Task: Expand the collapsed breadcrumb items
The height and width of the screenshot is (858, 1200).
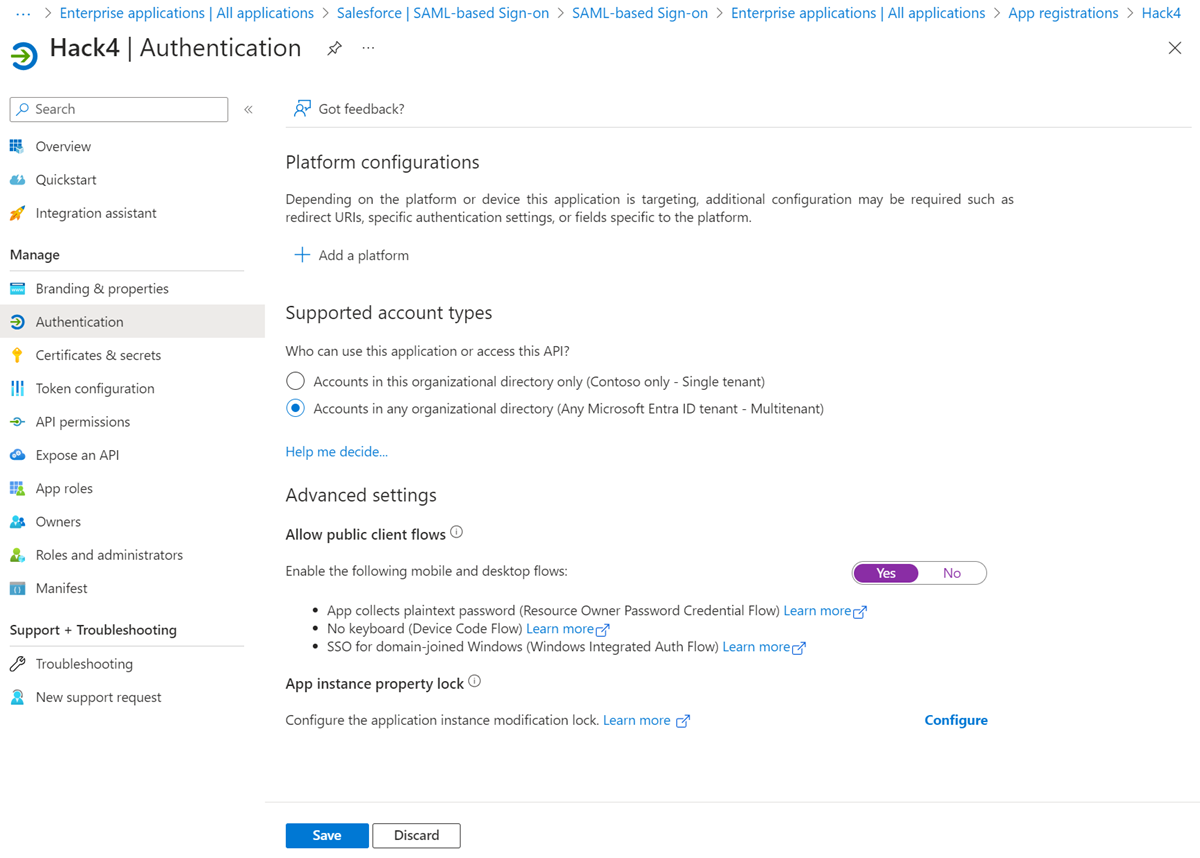Action: [22, 13]
